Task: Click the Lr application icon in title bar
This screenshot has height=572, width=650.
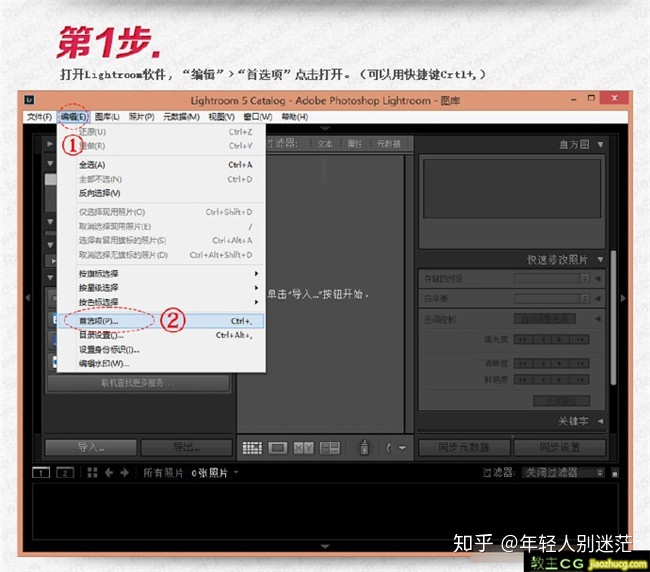Action: point(29,100)
